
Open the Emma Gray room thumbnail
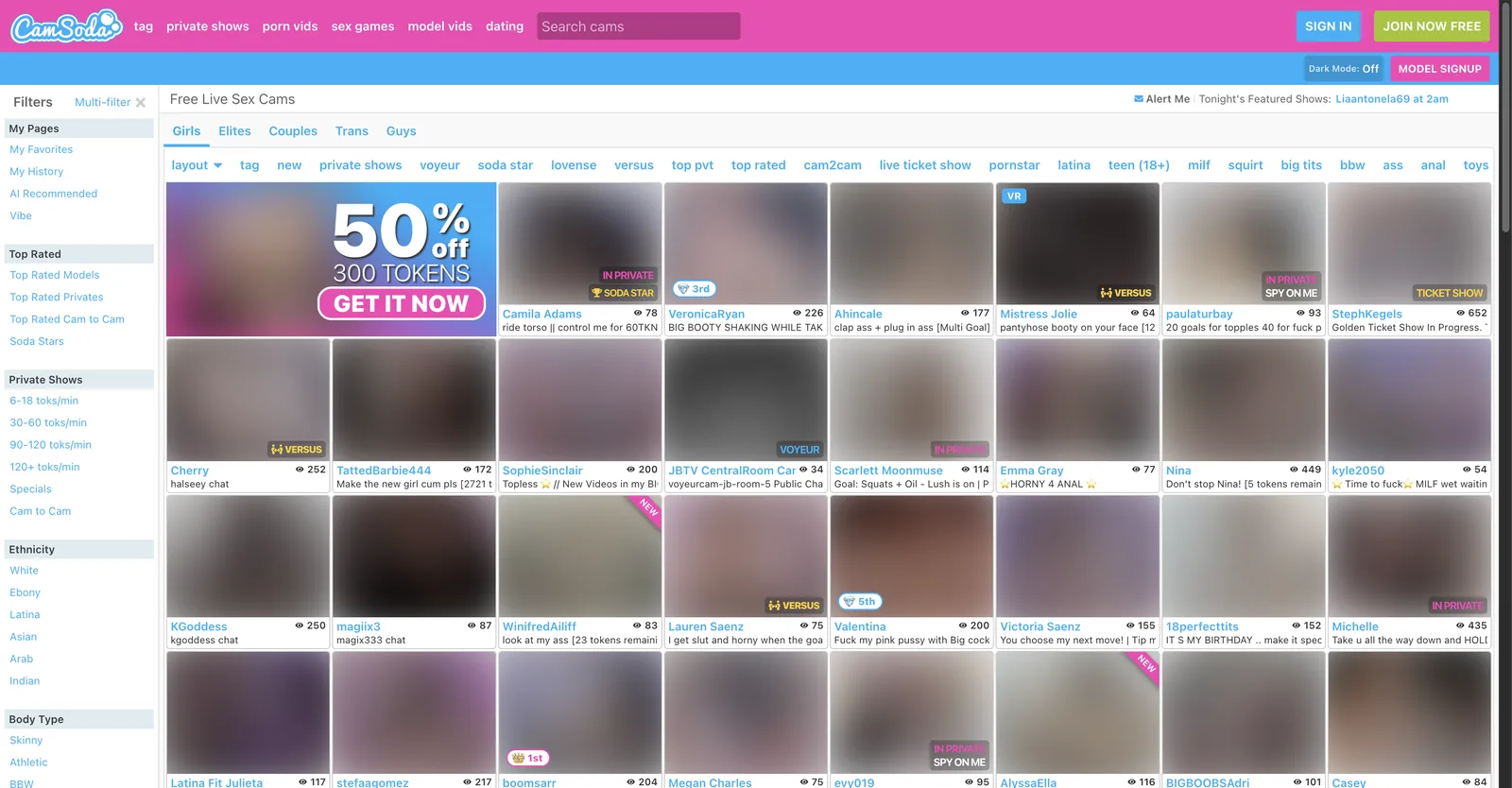tap(1077, 401)
